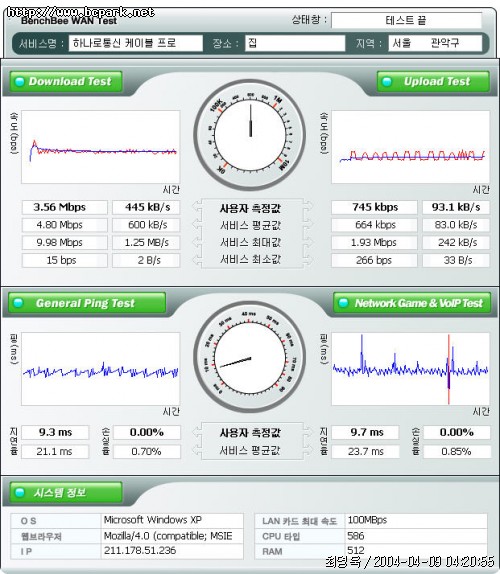Select the 1.25 MB/s maximum value
This screenshot has width=500, height=574.
[x=146, y=242]
